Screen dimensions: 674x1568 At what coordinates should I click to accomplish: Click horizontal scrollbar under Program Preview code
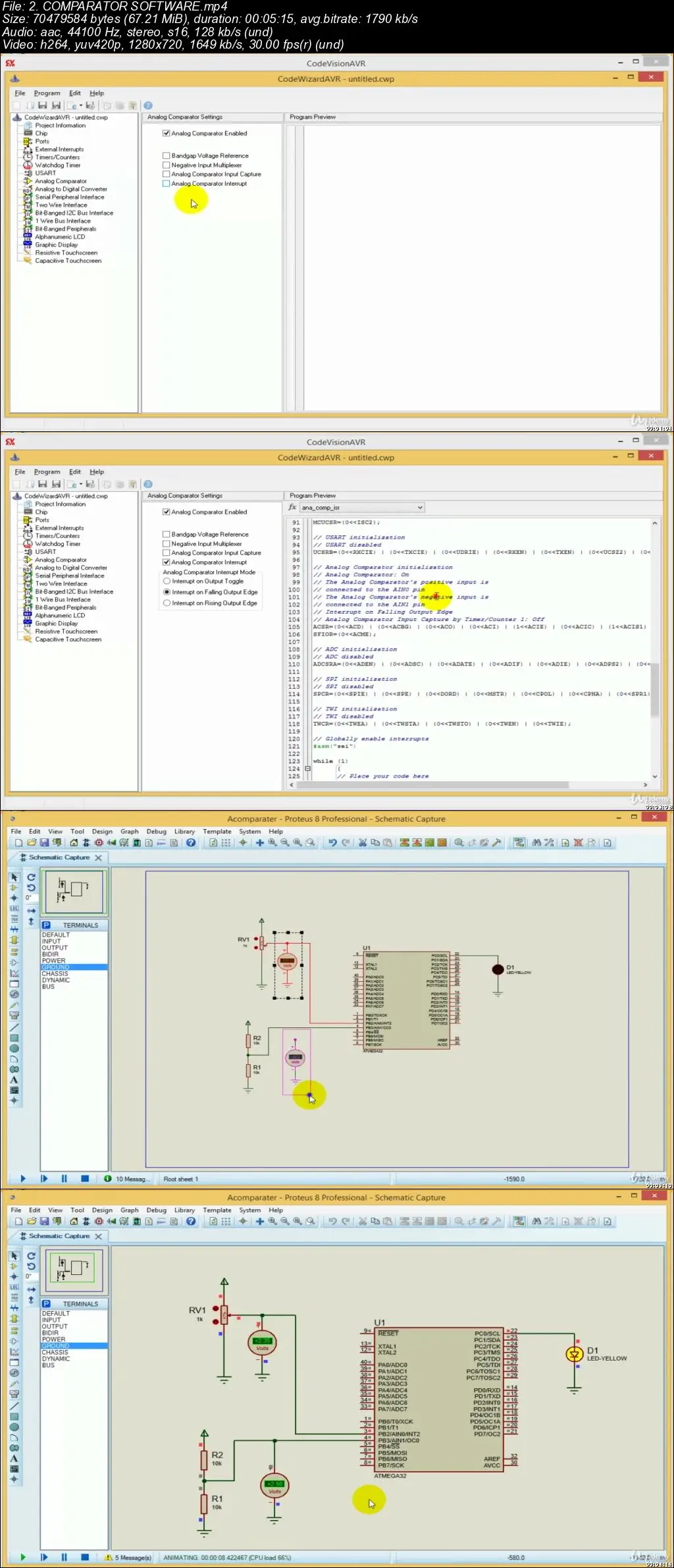(x=467, y=784)
